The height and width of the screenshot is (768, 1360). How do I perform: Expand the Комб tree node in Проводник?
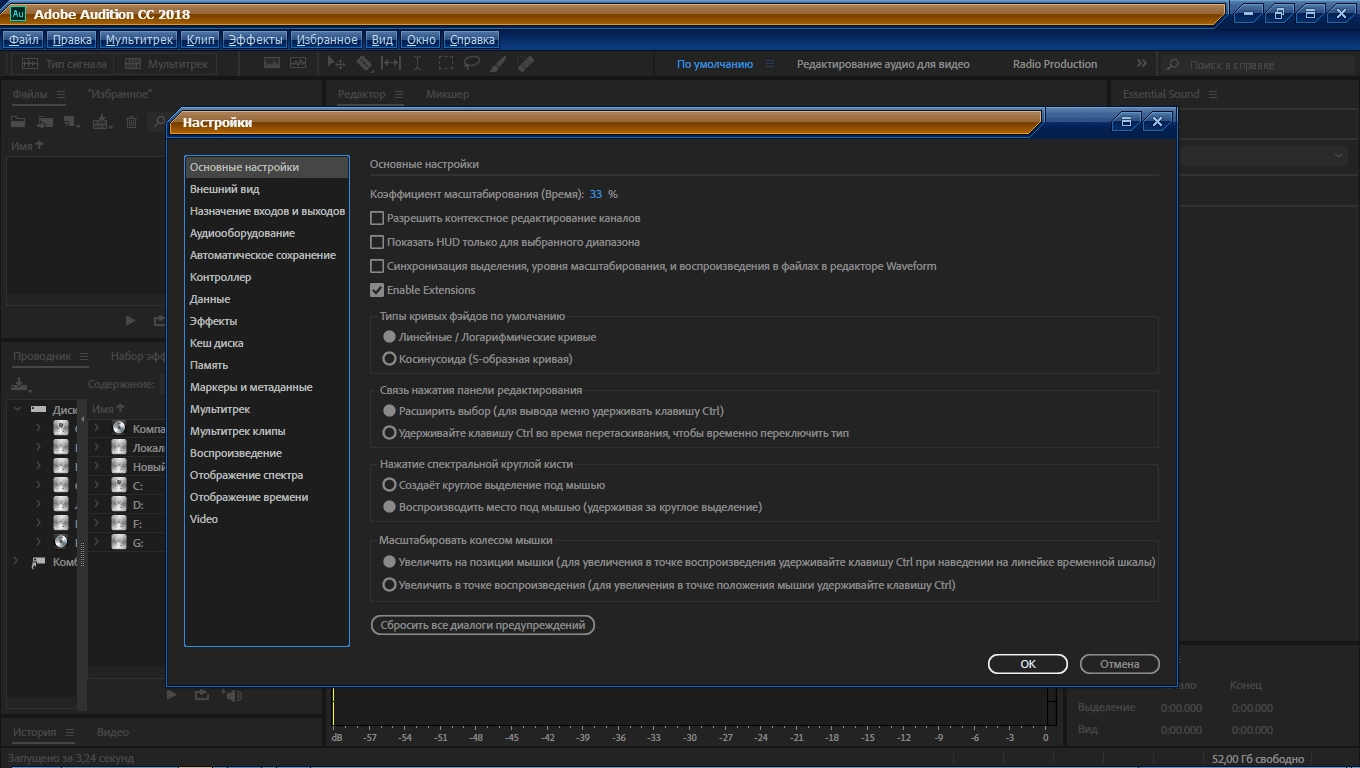pyautogui.click(x=17, y=562)
